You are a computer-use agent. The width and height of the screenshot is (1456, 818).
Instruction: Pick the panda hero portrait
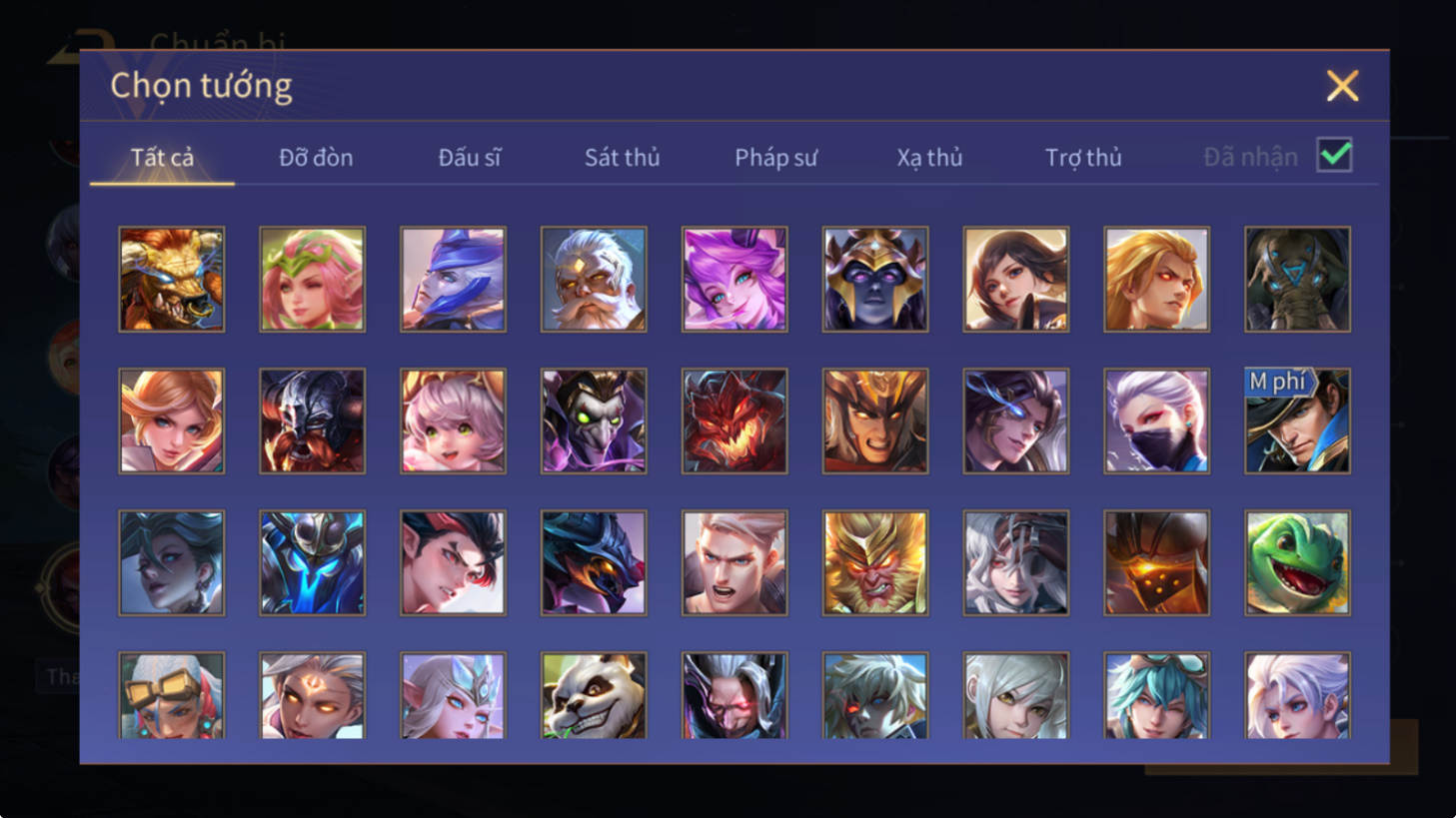tap(594, 695)
